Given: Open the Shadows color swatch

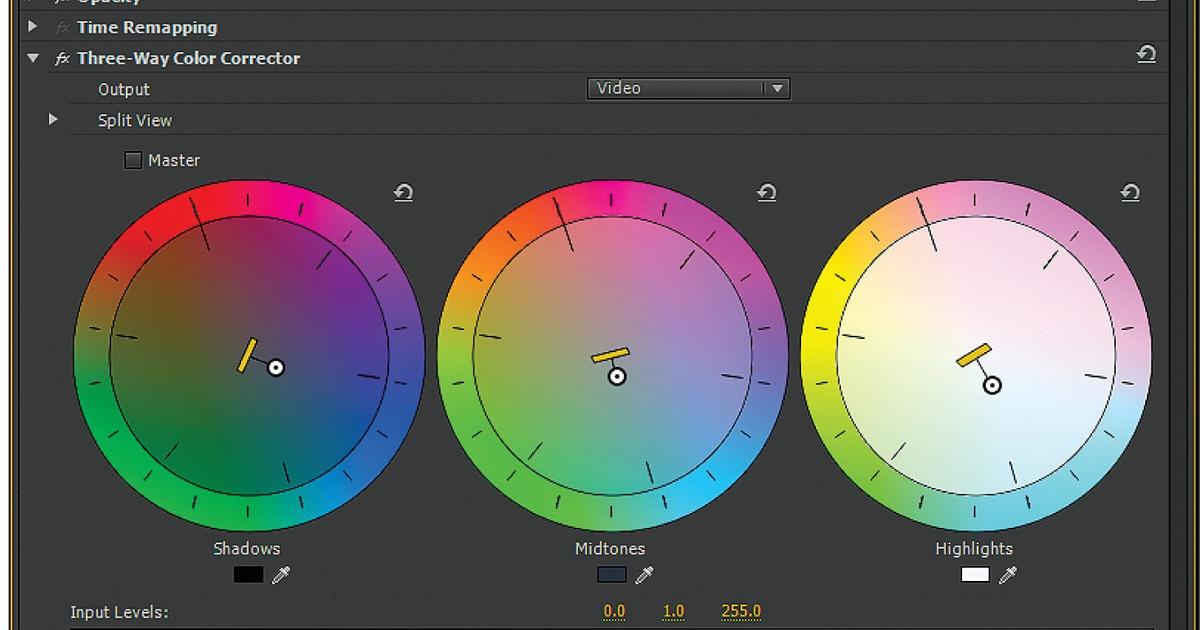Looking at the screenshot, I should click(247, 574).
